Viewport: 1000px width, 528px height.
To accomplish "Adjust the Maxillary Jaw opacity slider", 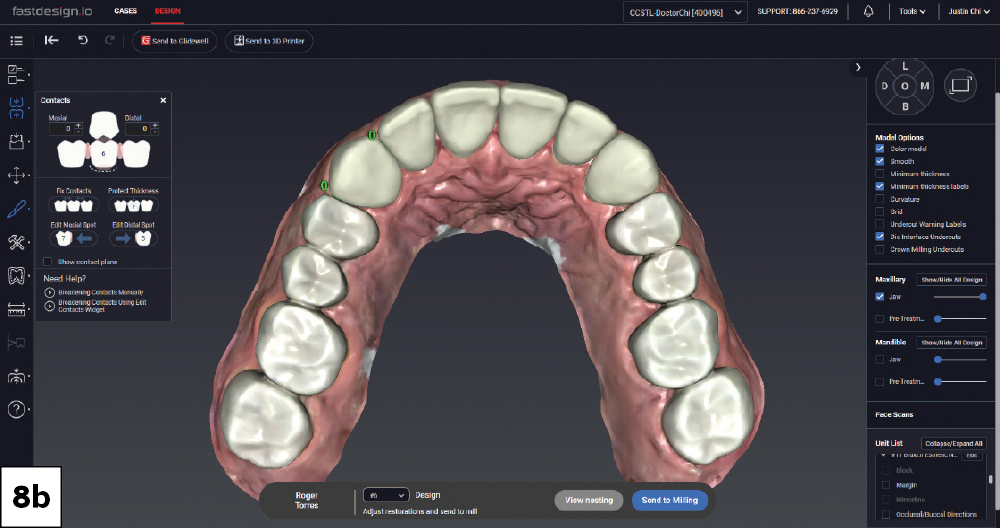I will pos(960,297).
